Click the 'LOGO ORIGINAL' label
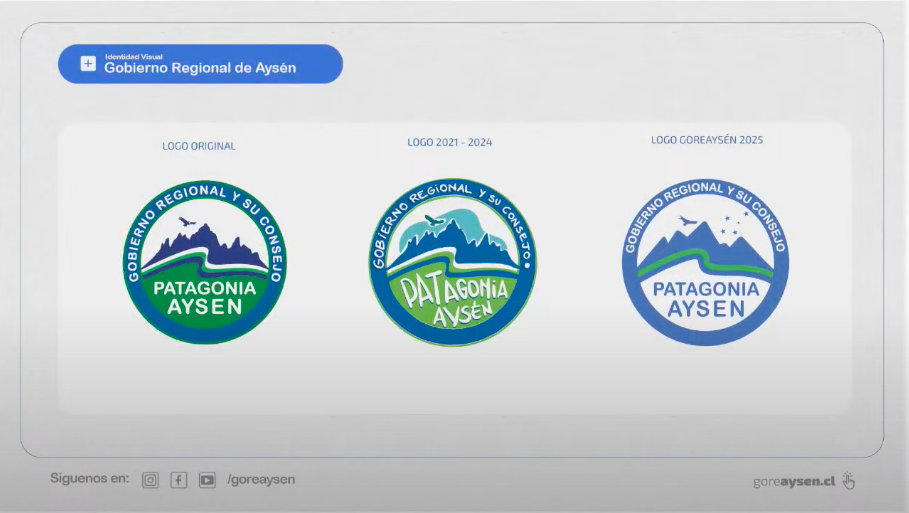This screenshot has width=909, height=513. click(199, 146)
